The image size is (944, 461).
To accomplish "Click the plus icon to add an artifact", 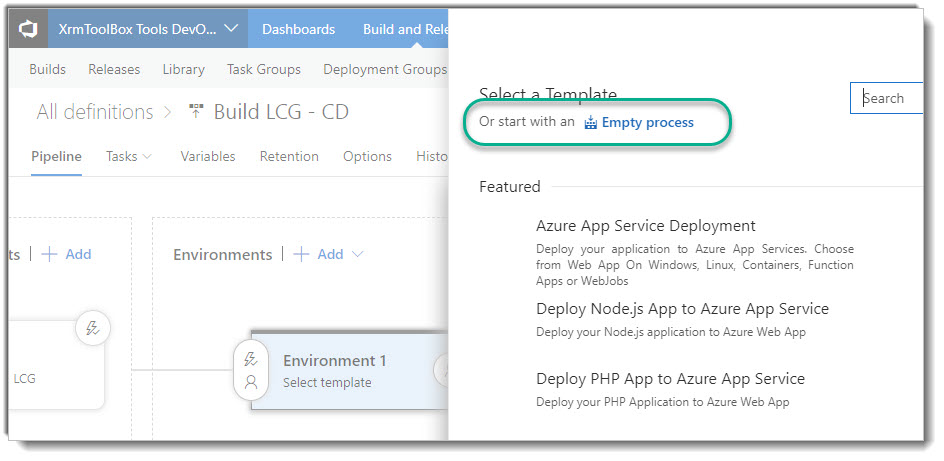I will (x=49, y=254).
